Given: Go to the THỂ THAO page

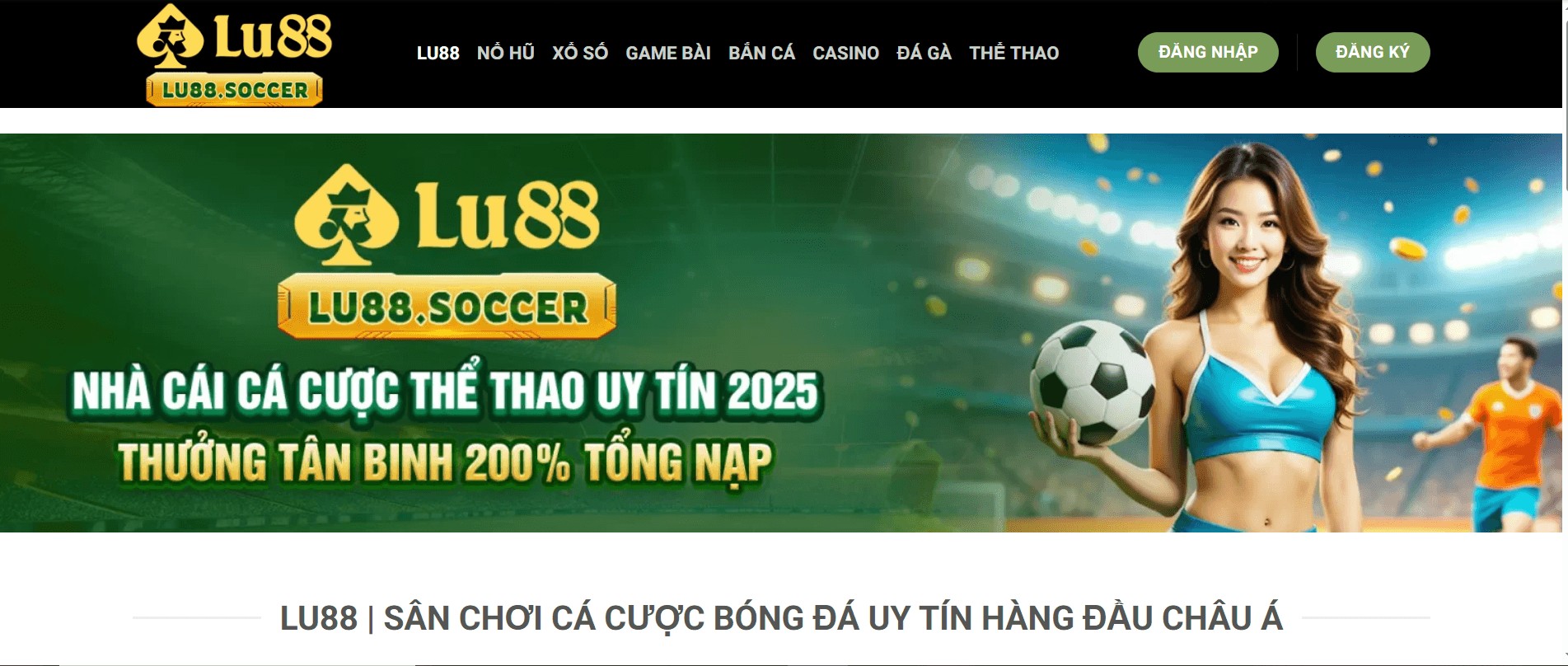Looking at the screenshot, I should point(1013,53).
